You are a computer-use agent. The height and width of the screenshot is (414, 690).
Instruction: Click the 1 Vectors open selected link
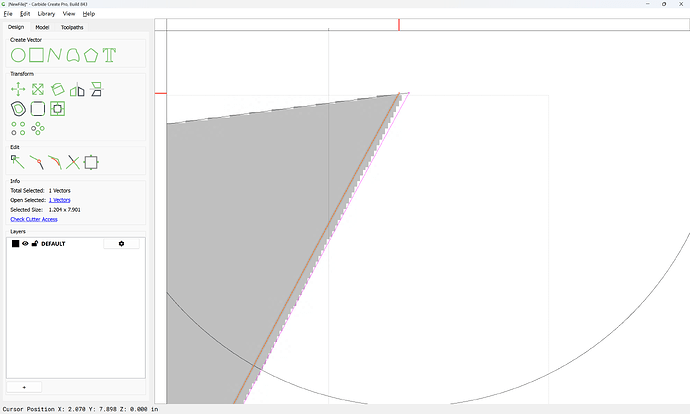[59, 200]
